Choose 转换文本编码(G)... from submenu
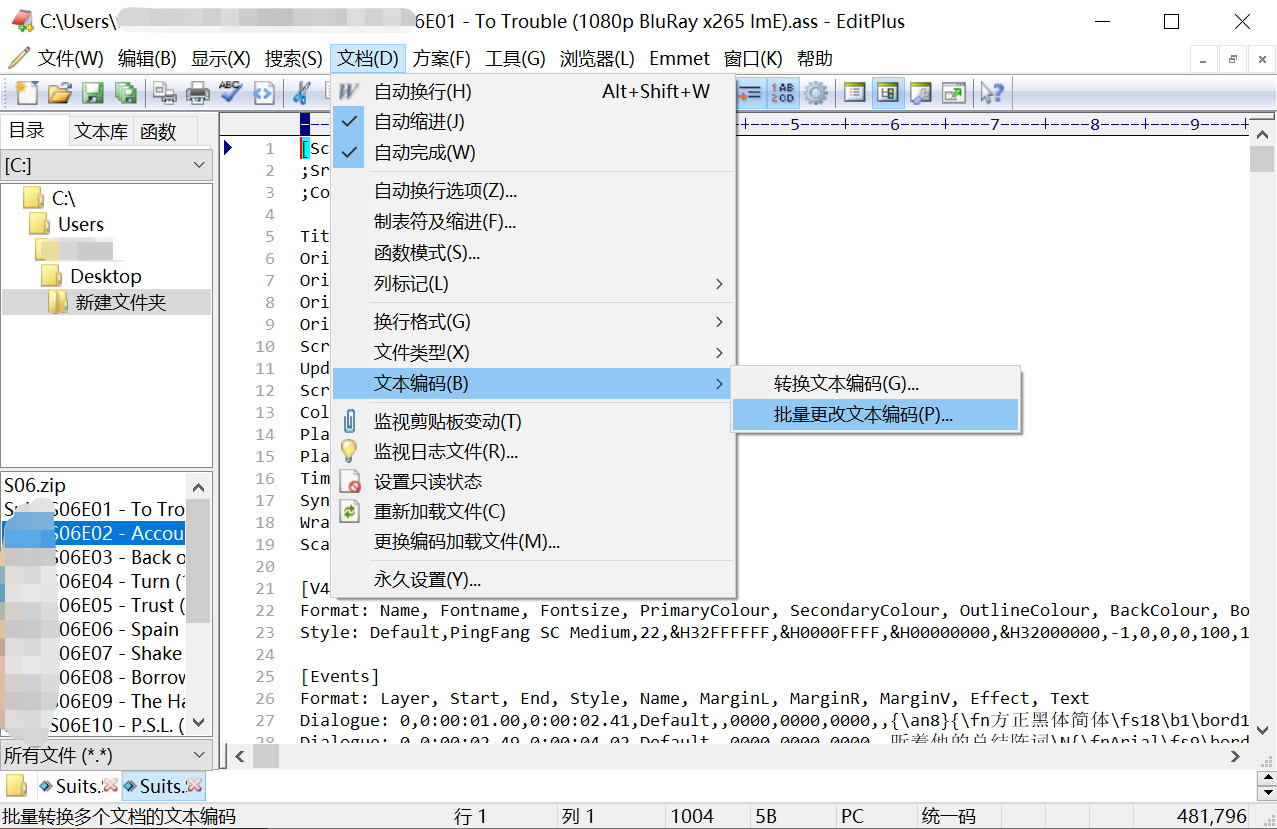 (875, 384)
